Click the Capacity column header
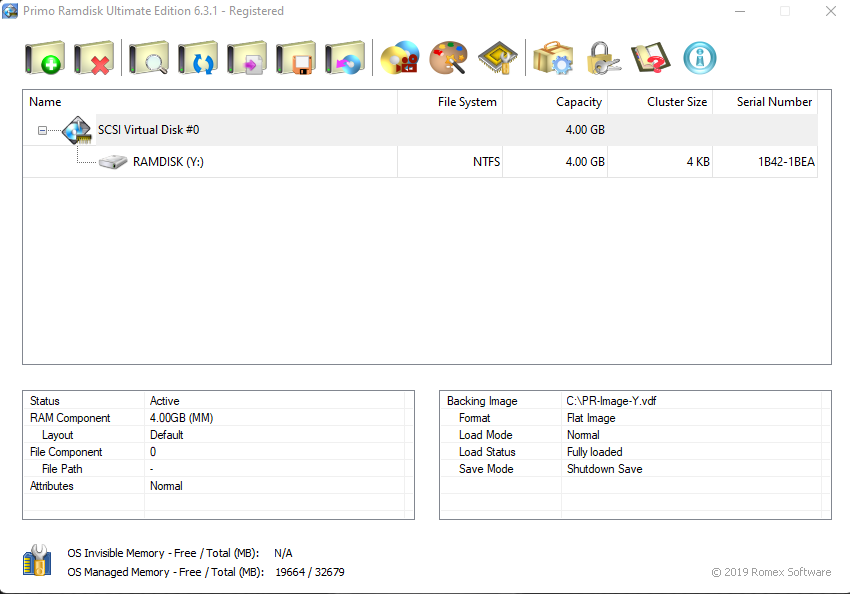Viewport: 850px width, 594px height. pyautogui.click(x=578, y=102)
